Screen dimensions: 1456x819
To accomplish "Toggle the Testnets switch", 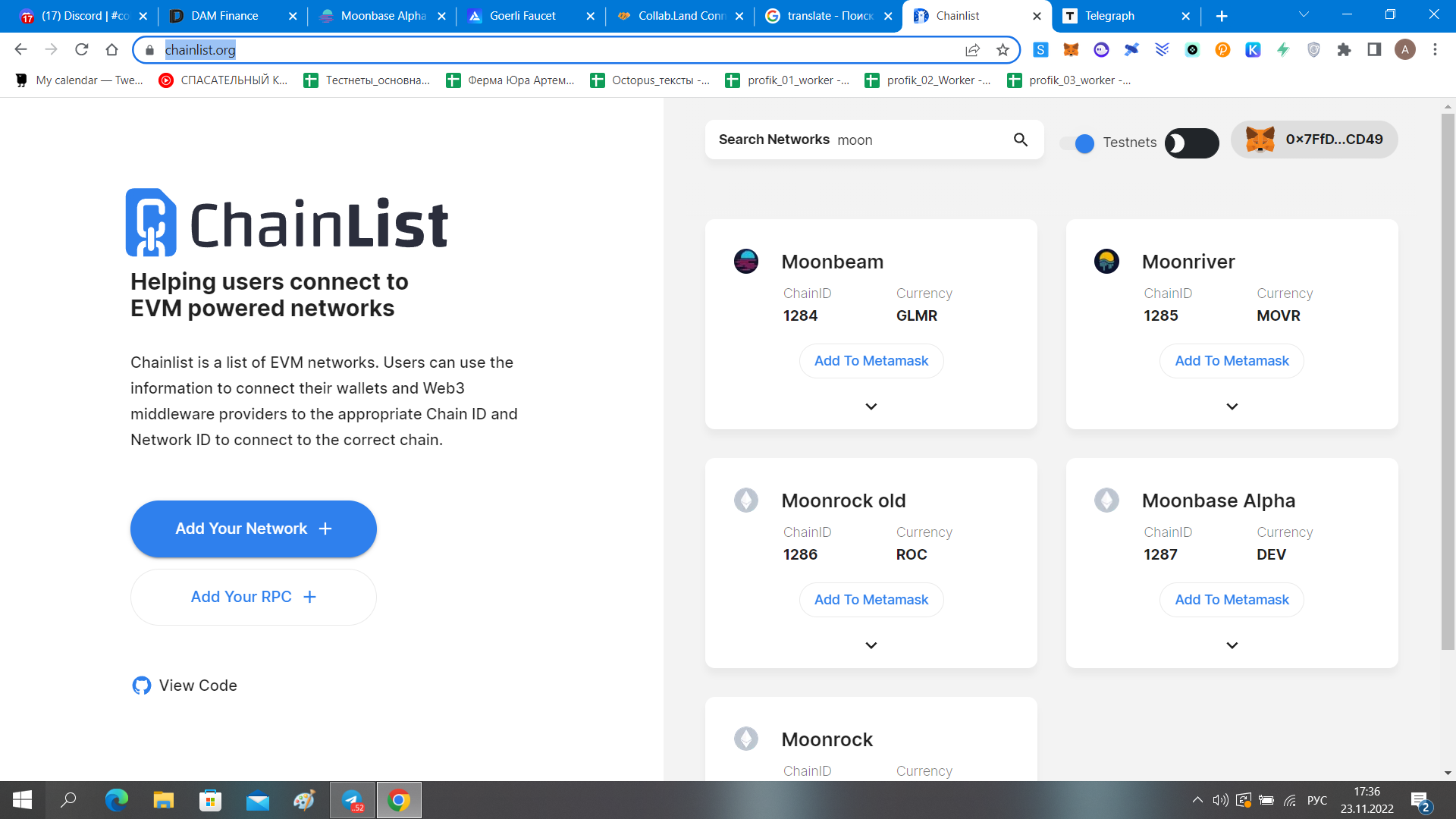I will click(1078, 143).
